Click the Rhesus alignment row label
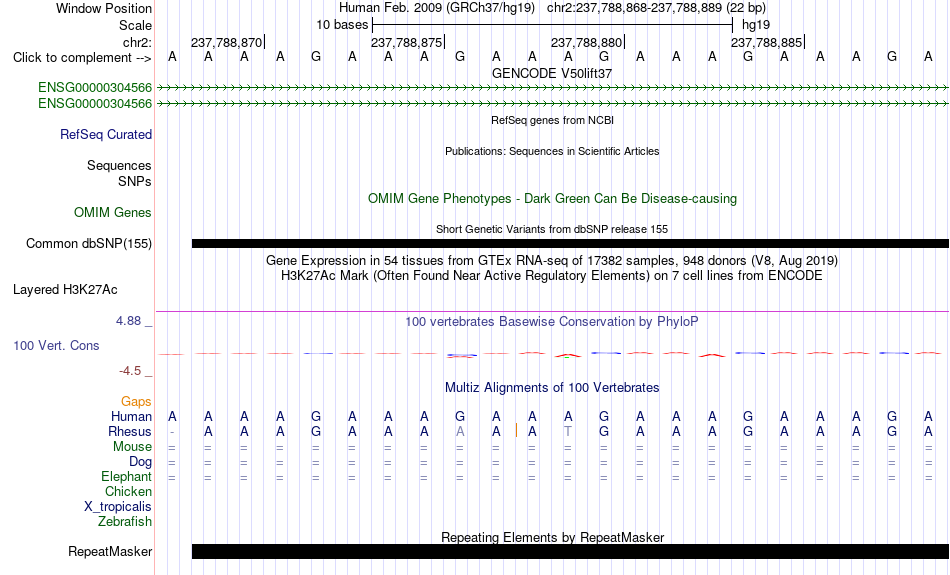The width and height of the screenshot is (950, 575). tap(130, 432)
